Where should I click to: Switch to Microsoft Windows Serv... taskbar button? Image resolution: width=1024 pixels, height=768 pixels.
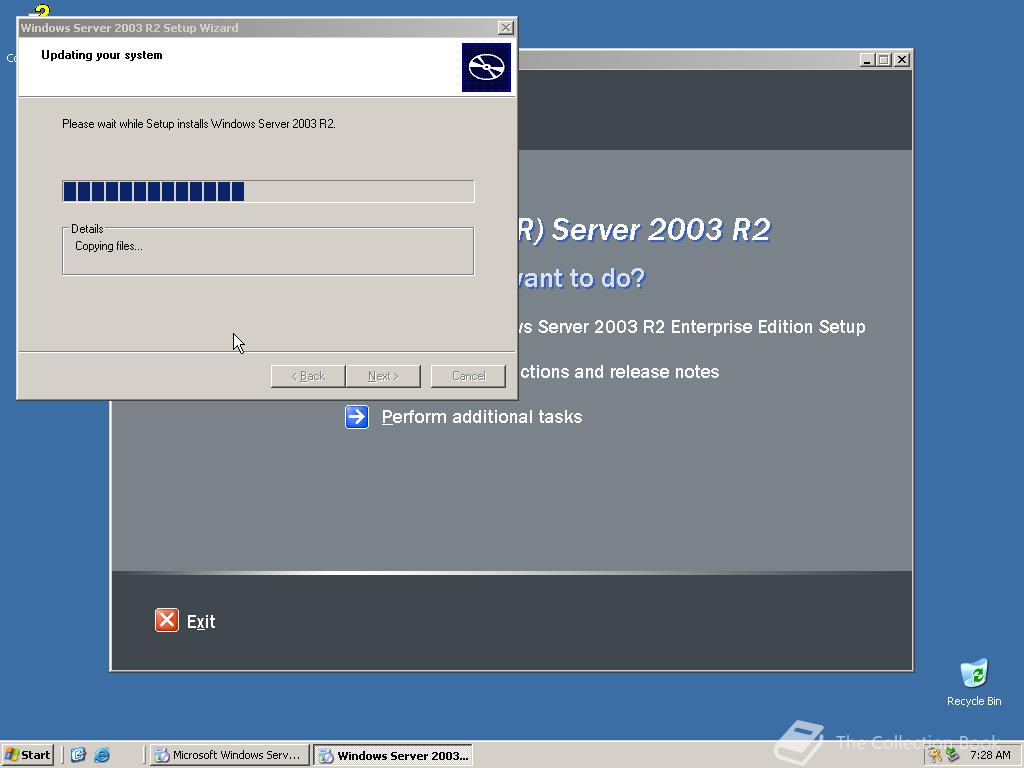coord(229,755)
